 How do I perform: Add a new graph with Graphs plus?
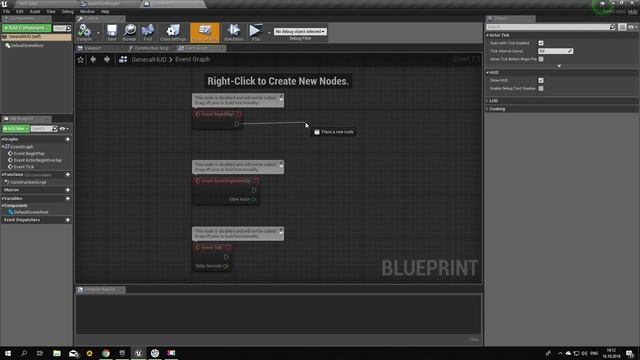coord(68,139)
